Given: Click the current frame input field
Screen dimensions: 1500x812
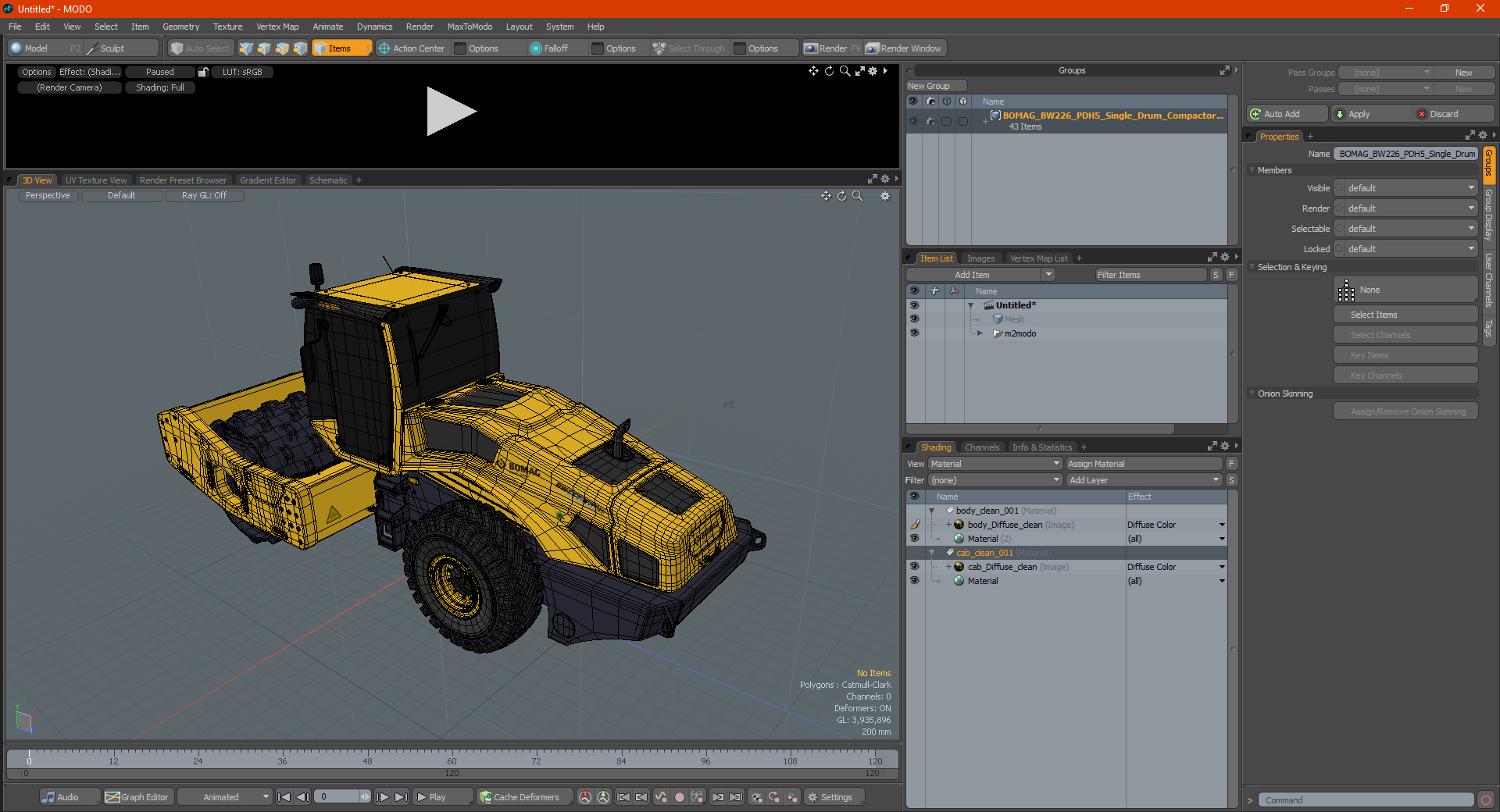Looking at the screenshot, I should tap(337, 797).
